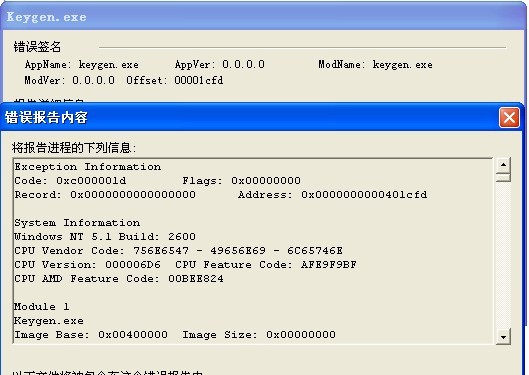Click the ModName keygen.exe text

[375, 64]
